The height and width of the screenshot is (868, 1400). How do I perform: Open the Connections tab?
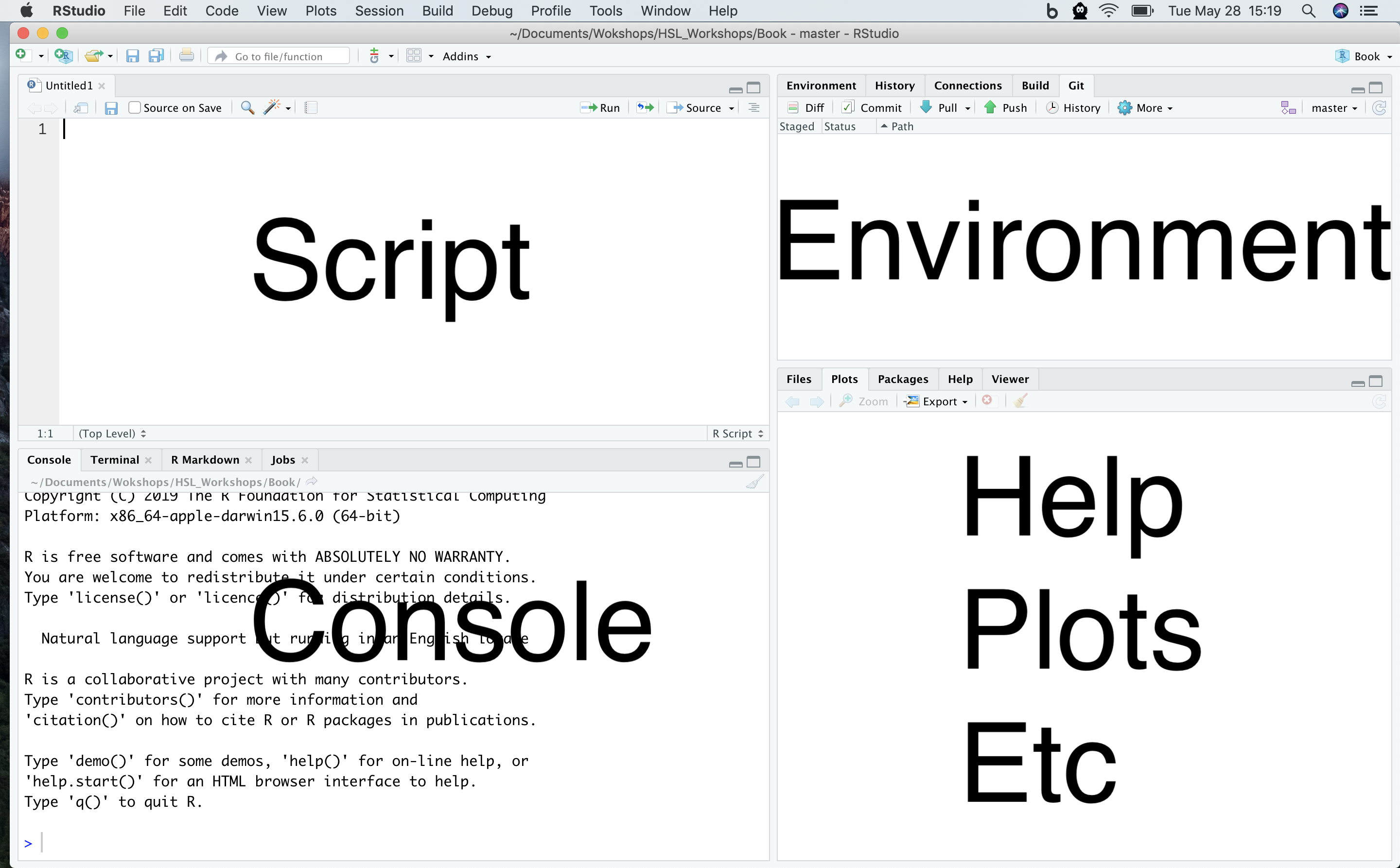pyautogui.click(x=967, y=86)
